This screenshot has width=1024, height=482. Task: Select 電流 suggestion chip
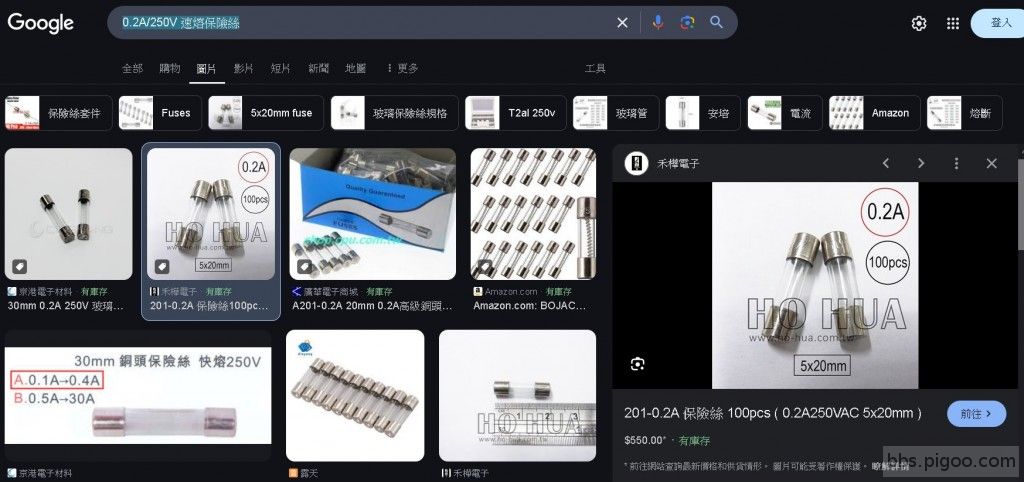[785, 113]
